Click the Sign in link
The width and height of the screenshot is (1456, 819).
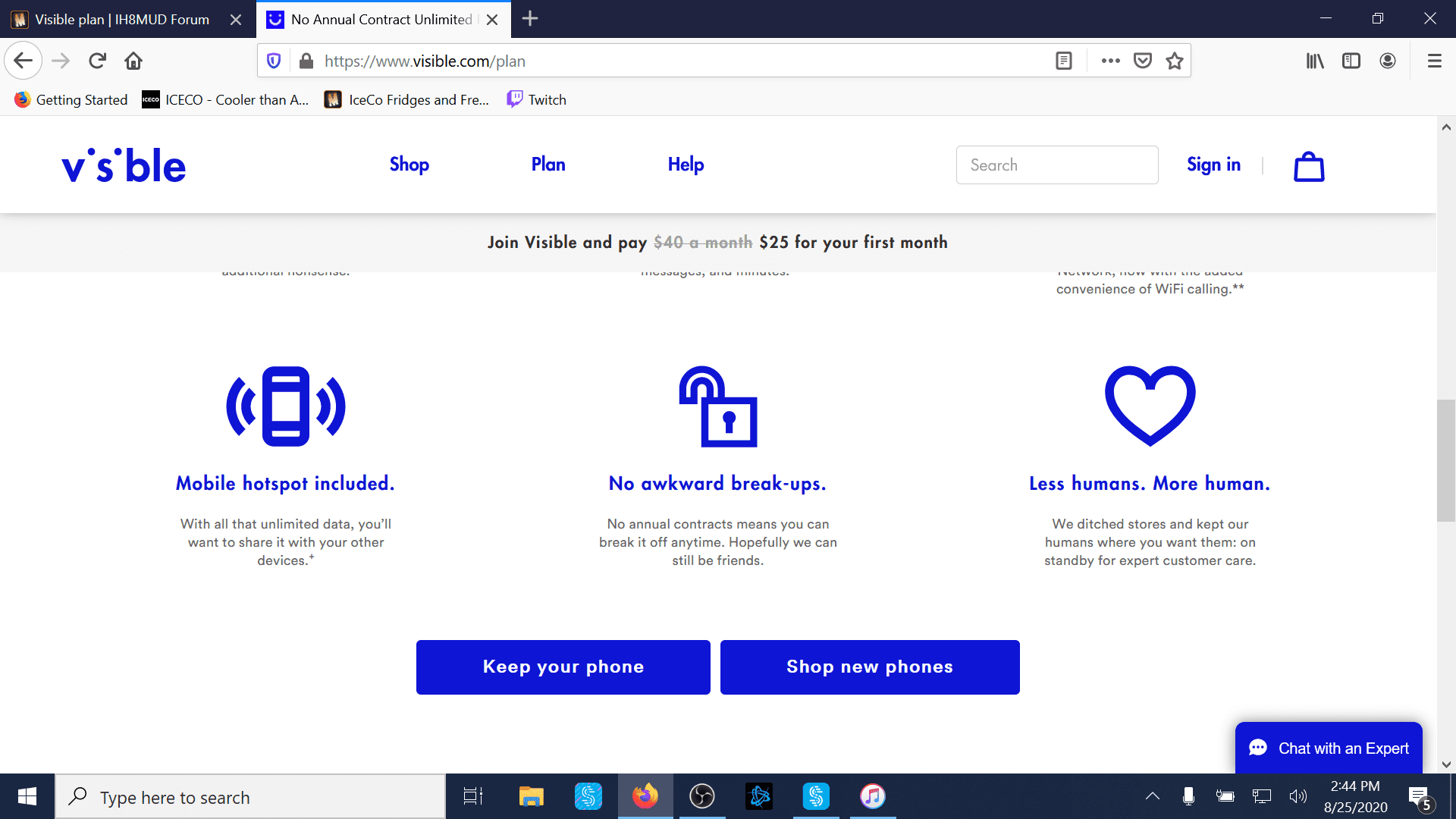click(1213, 165)
